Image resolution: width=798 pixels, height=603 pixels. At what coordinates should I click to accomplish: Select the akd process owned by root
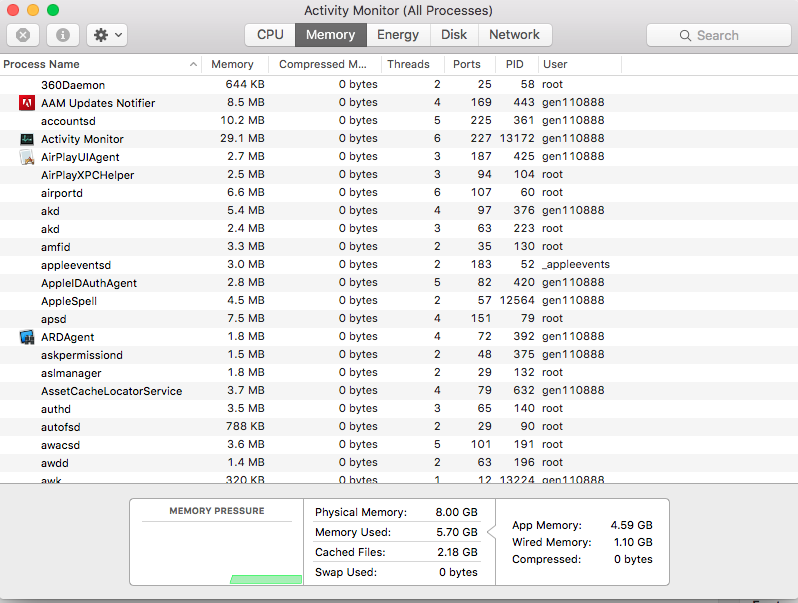point(399,228)
